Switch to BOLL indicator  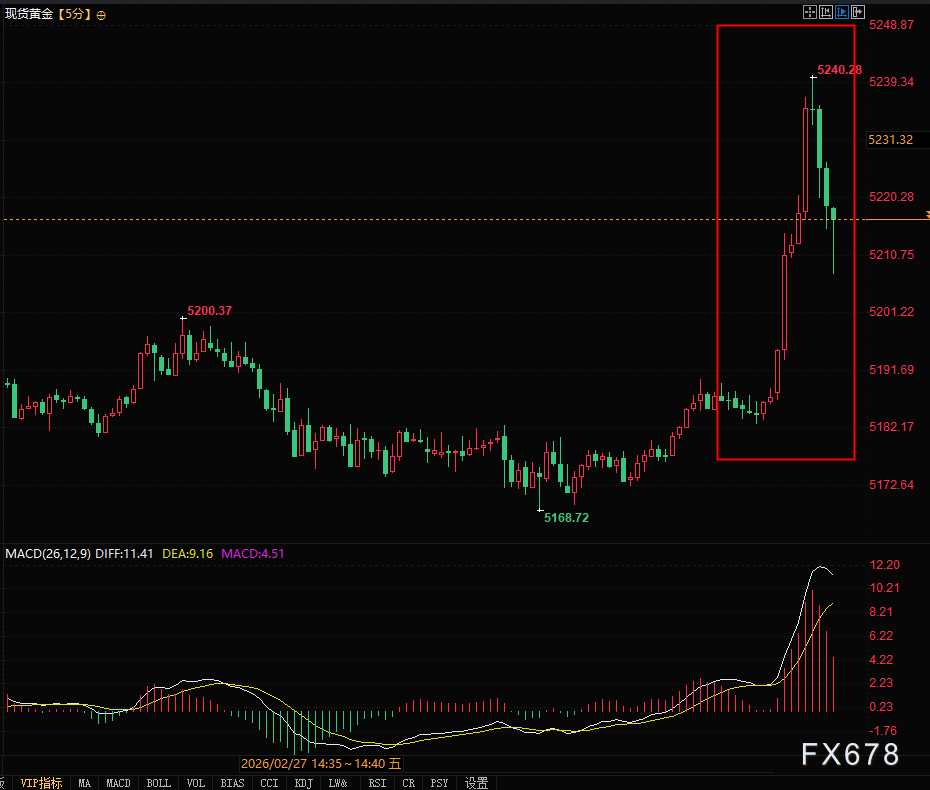point(158,782)
